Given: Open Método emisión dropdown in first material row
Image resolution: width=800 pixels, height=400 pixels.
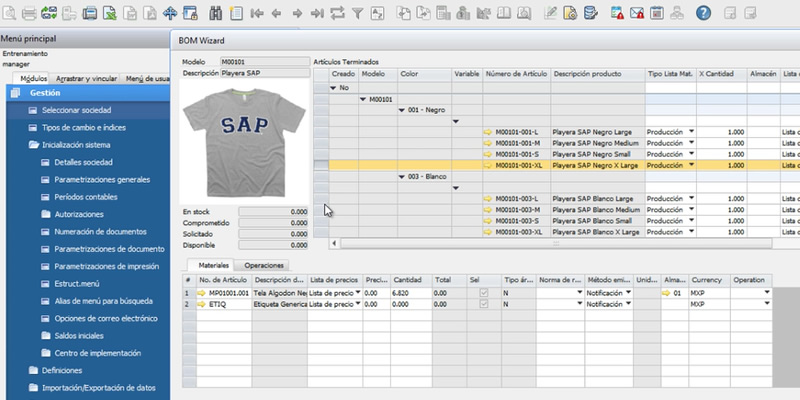Looking at the screenshot, I should [628, 292].
